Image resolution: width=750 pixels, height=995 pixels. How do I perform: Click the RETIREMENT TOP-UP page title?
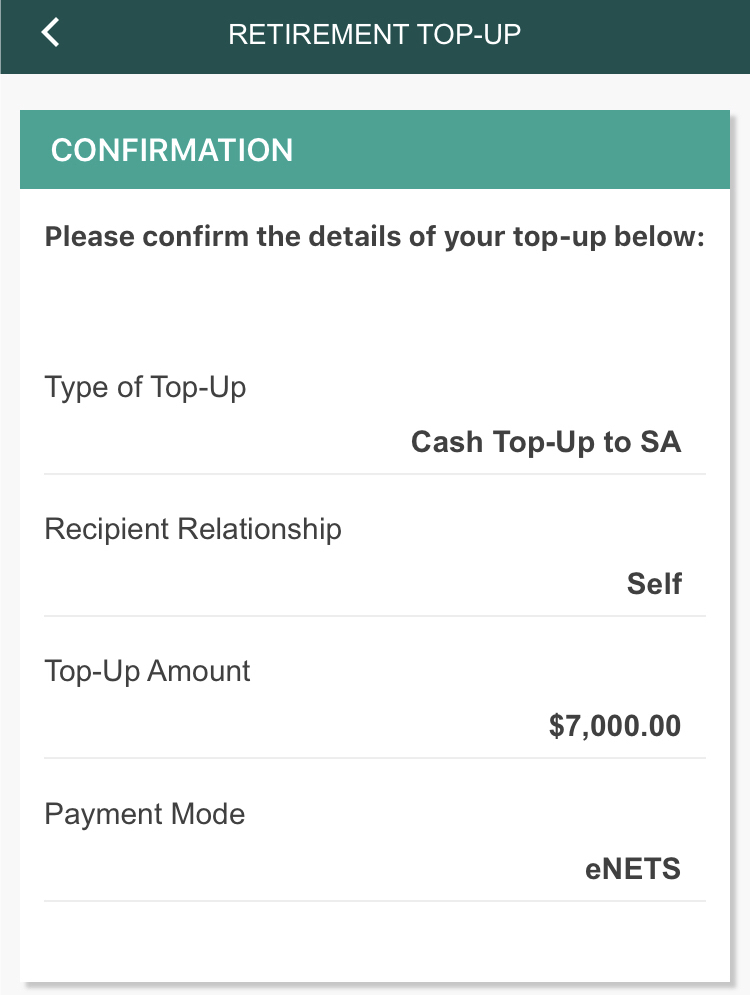[374, 34]
